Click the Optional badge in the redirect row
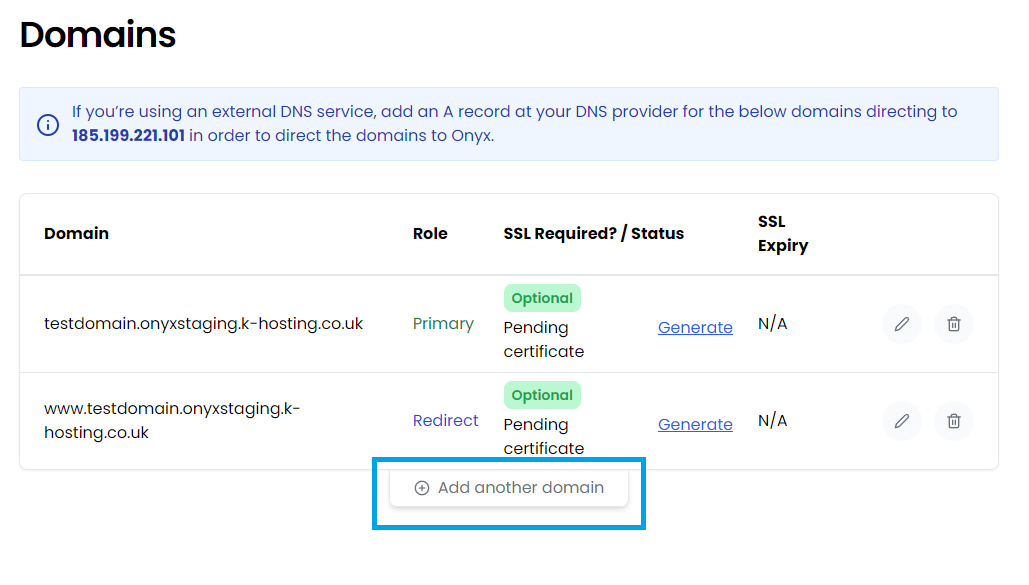Screen dimensions: 1029x585 coord(542,395)
